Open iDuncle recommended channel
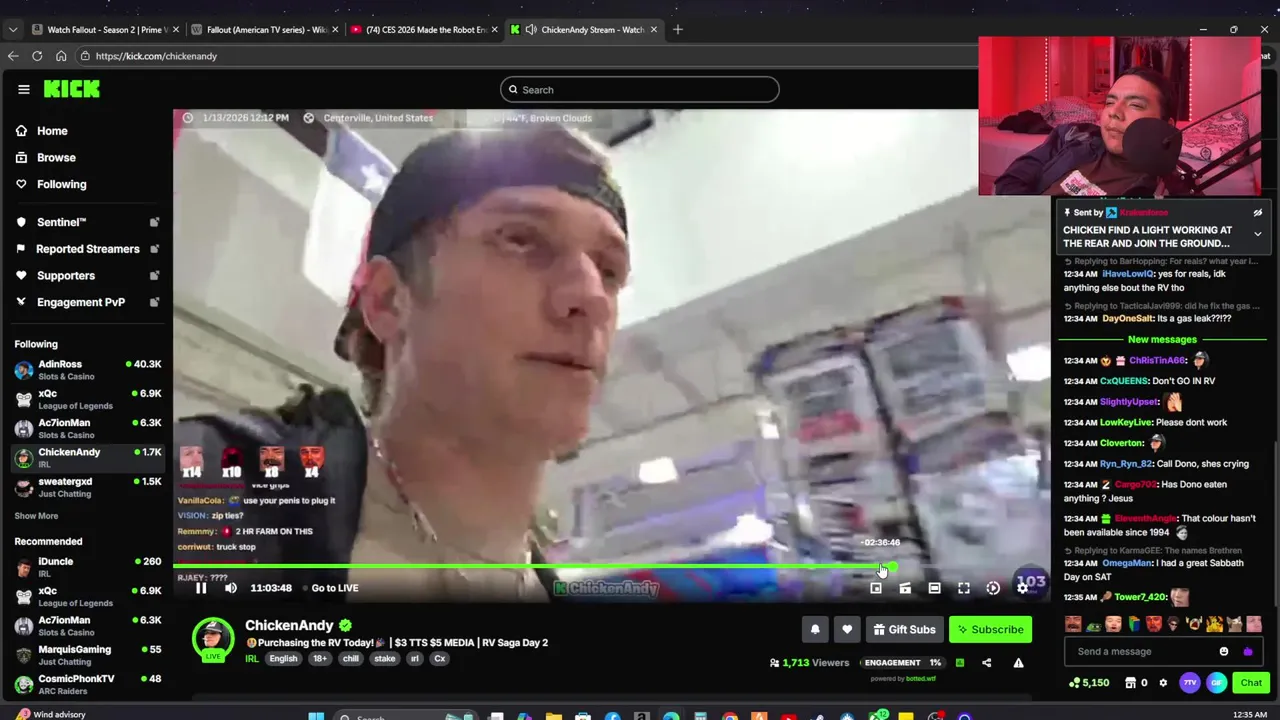Image resolution: width=1280 pixels, height=720 pixels. (x=87, y=567)
